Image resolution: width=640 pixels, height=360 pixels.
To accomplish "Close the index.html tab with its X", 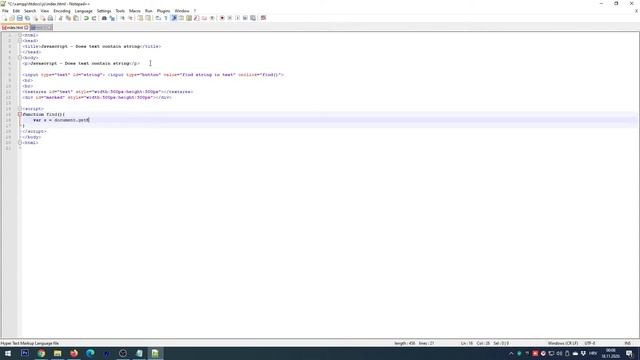I will 27,27.
